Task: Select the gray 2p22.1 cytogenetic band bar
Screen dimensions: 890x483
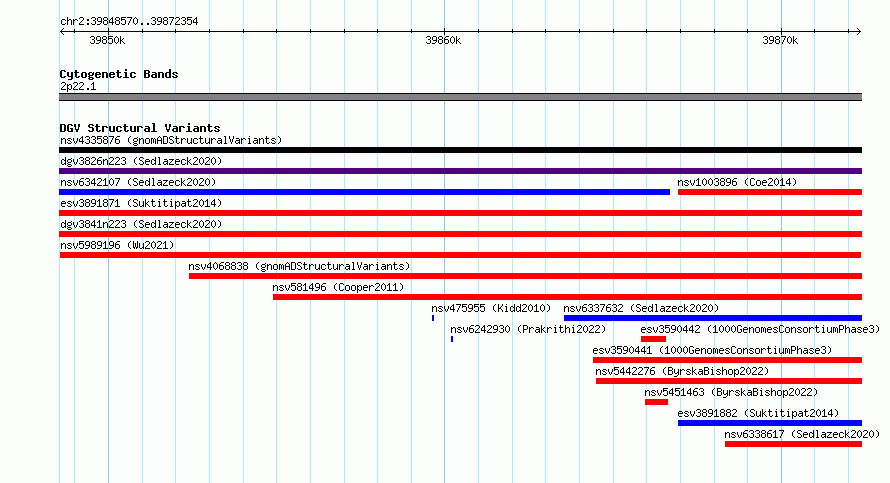Action: 460,97
